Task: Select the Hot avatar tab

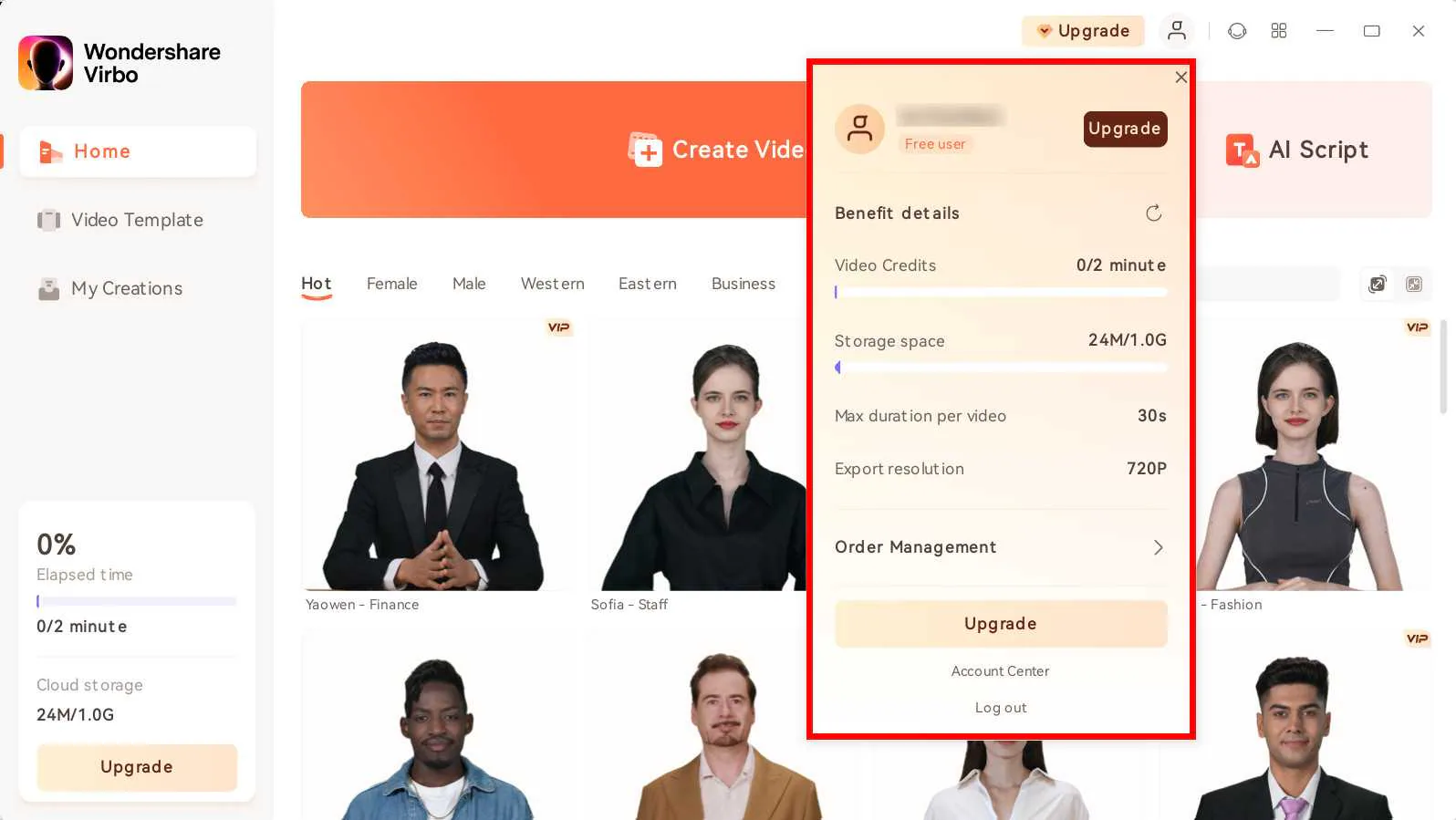Action: click(317, 284)
